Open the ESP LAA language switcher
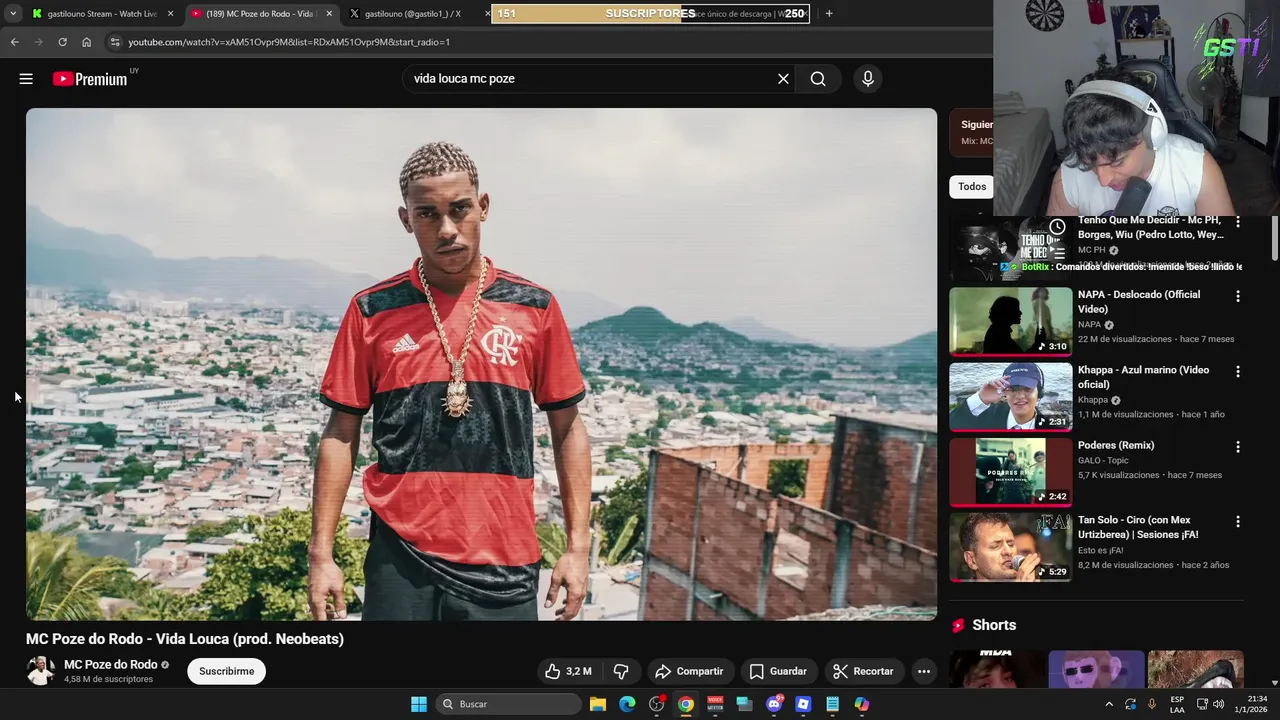 point(1177,704)
